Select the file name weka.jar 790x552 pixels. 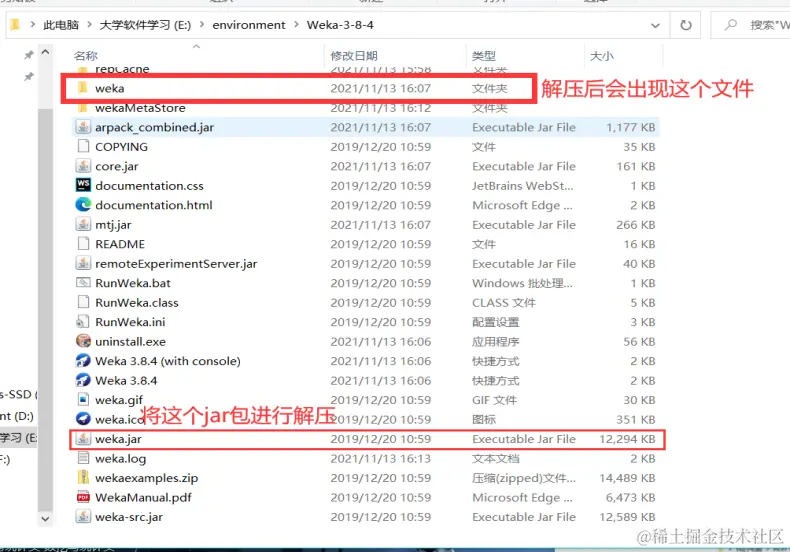coord(118,439)
